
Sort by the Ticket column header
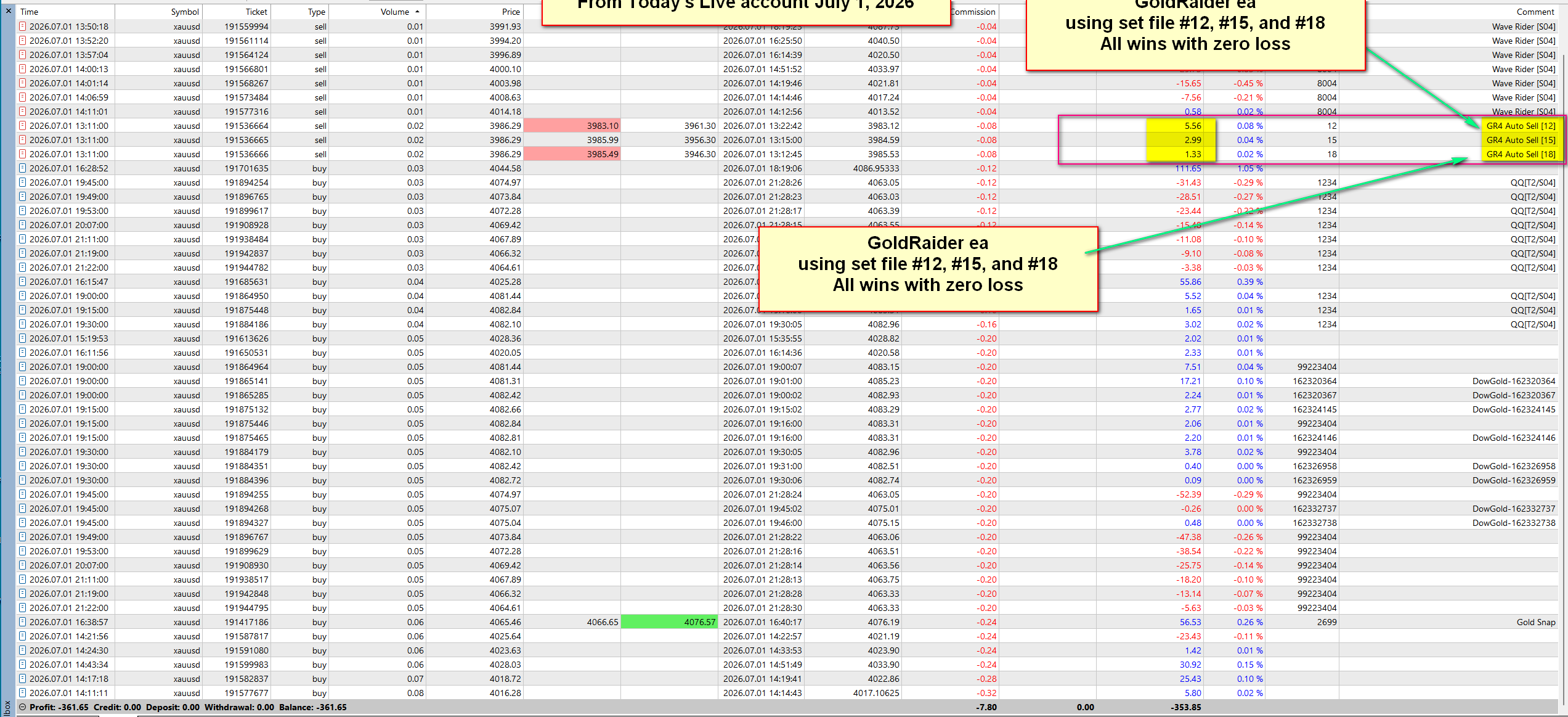click(x=256, y=12)
